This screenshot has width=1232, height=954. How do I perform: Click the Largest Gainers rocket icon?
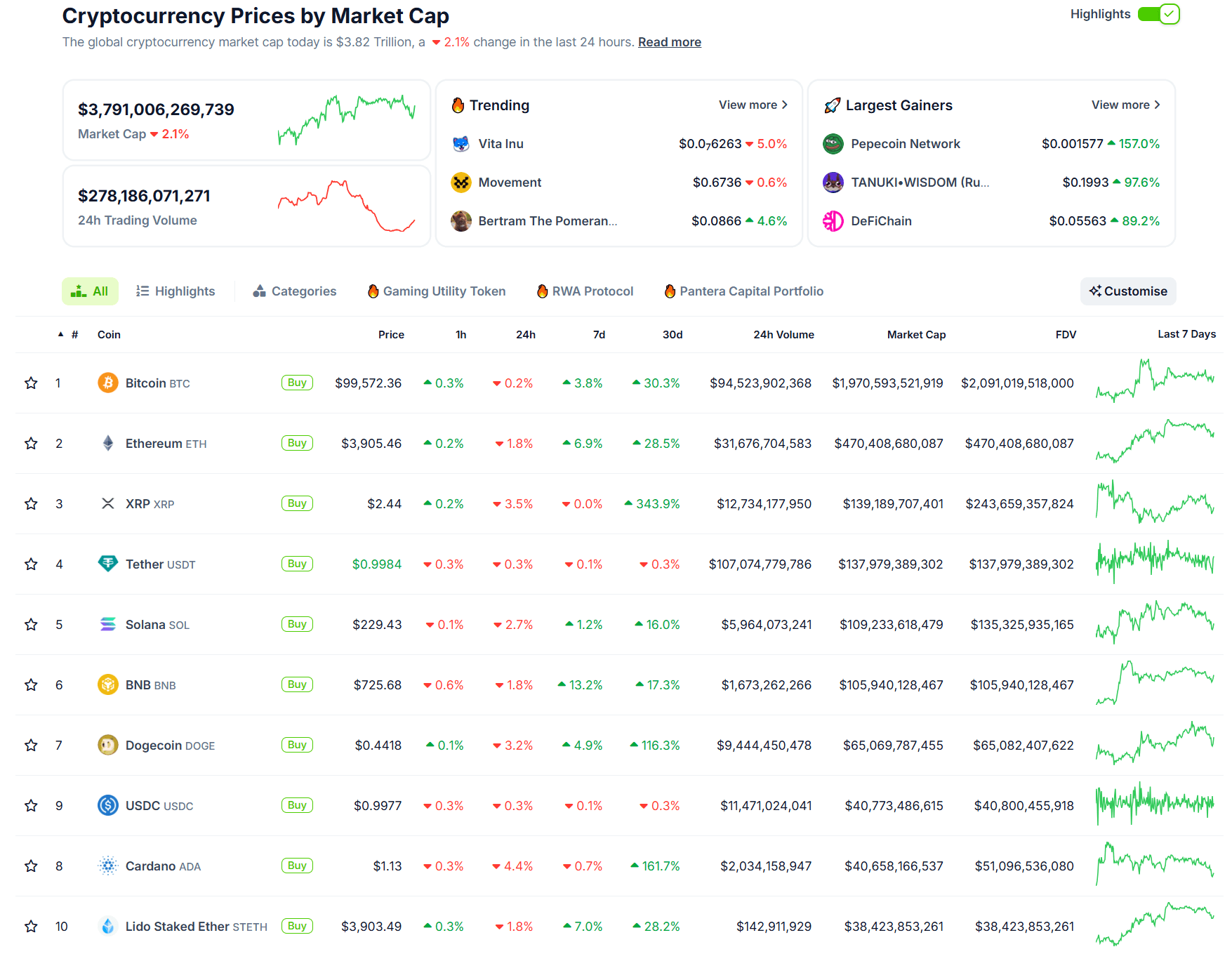point(832,105)
